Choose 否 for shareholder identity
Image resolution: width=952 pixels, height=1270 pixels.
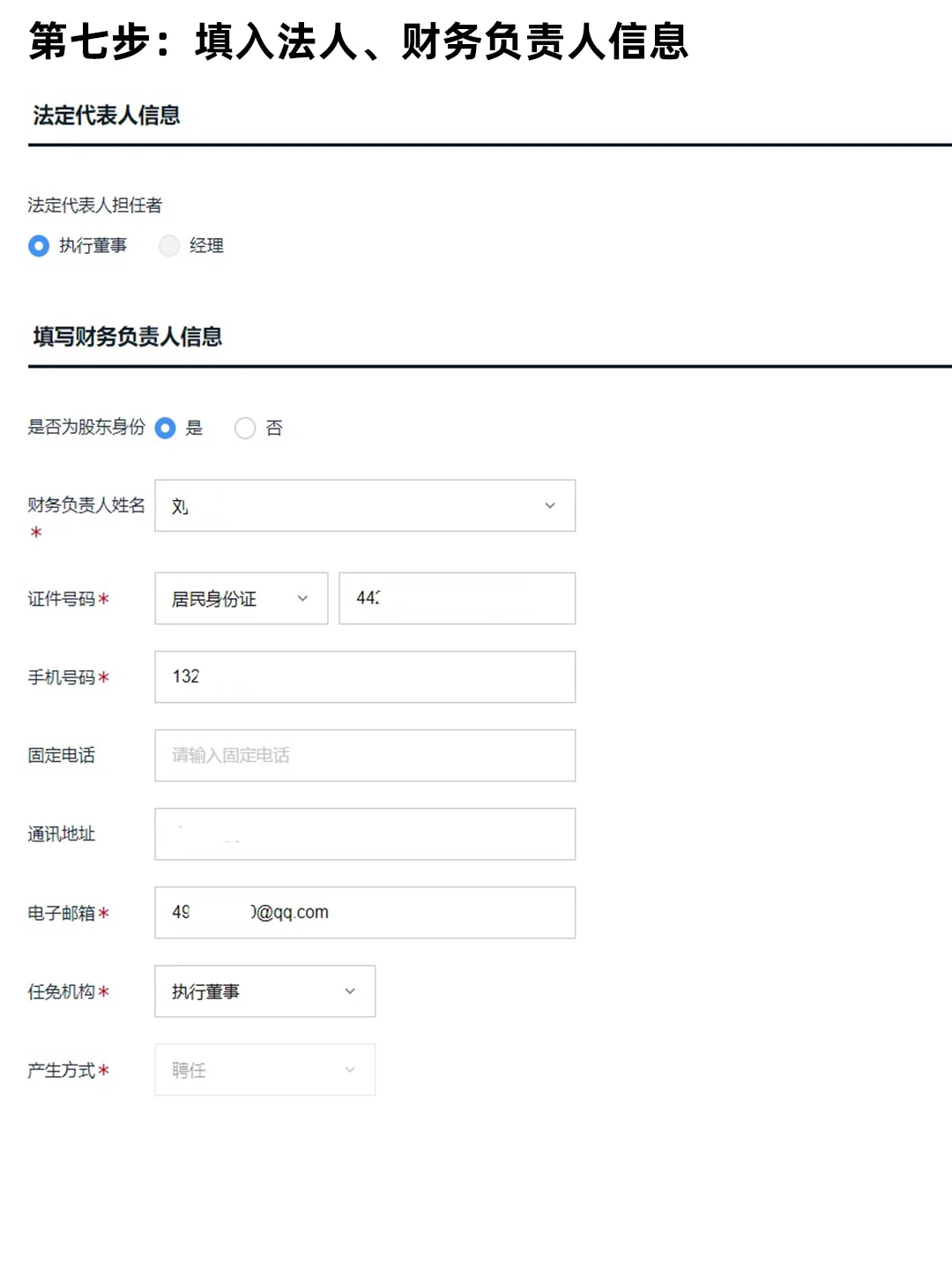coord(245,429)
